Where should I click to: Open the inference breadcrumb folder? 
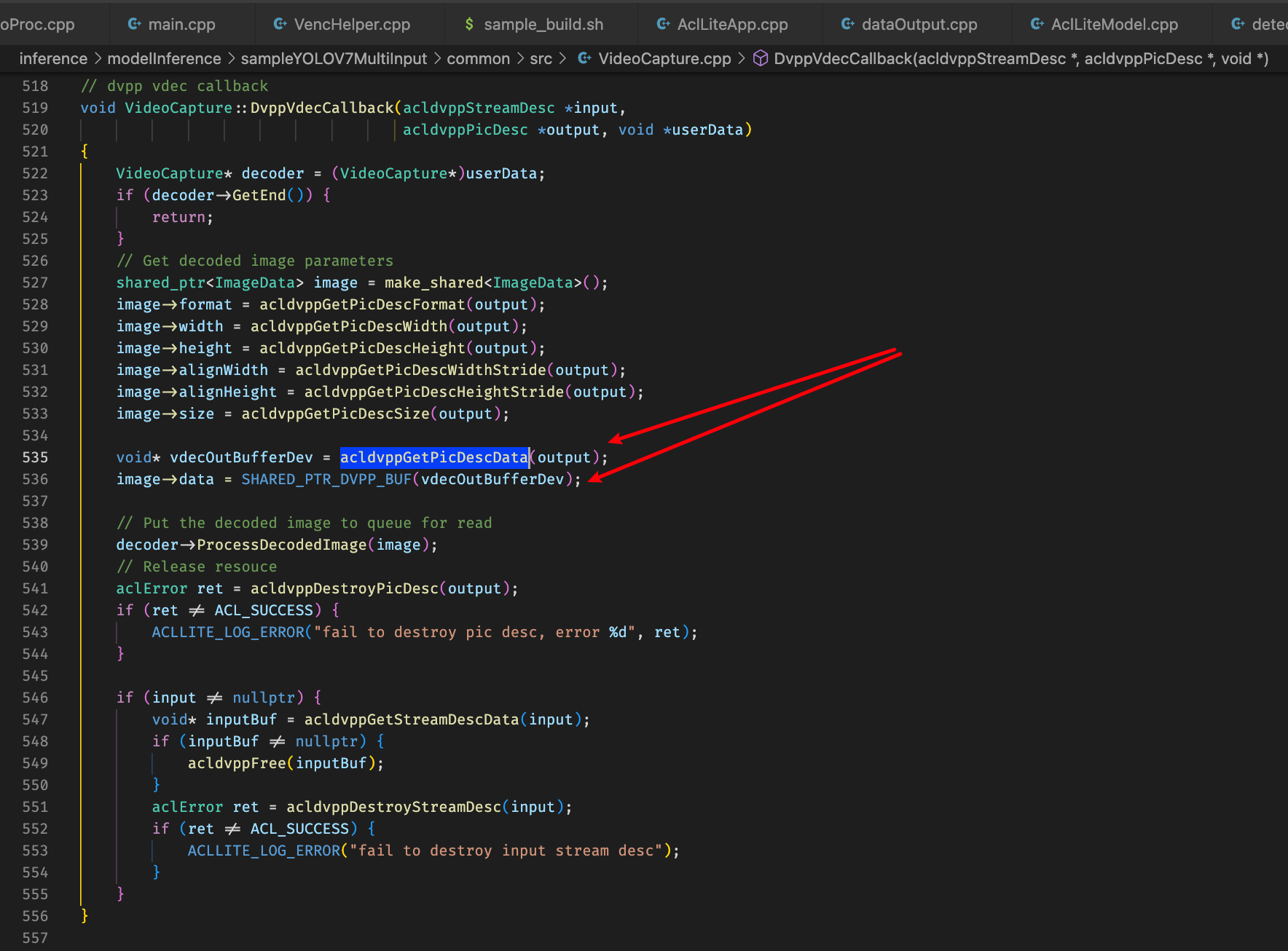[x=53, y=59]
